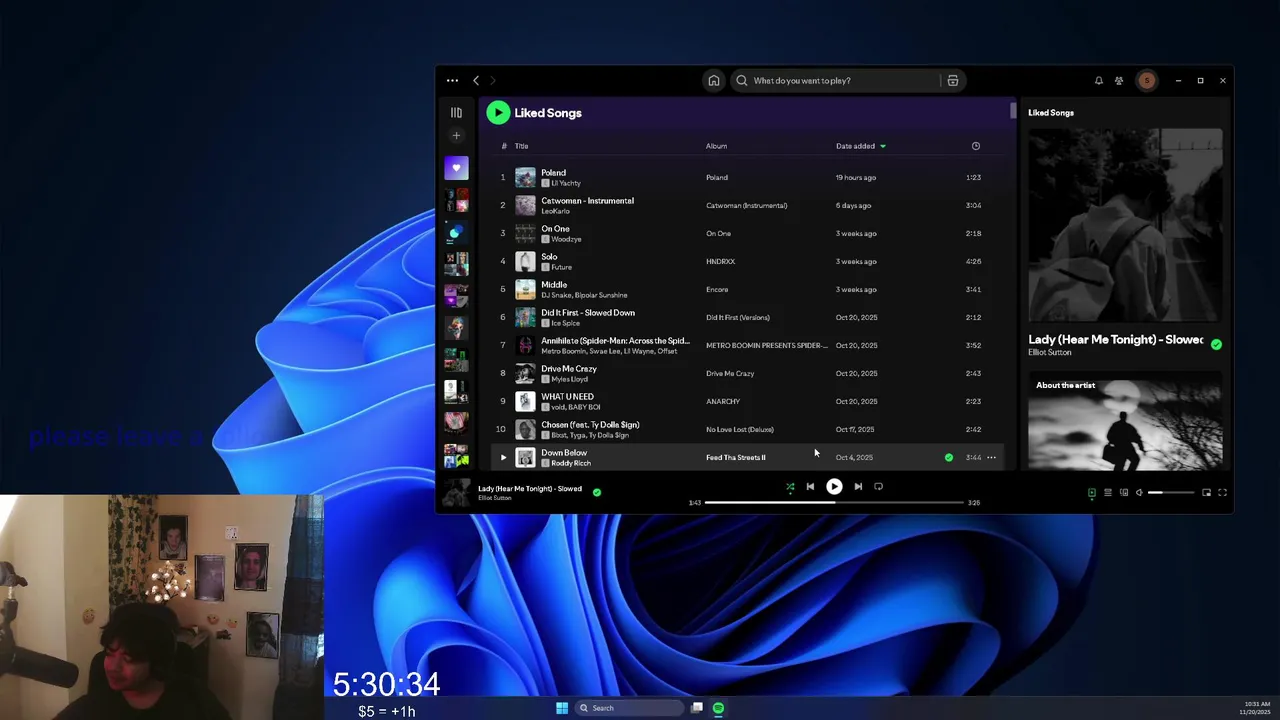Open the Spotify Home page
Screen dimensions: 1280x720
[714, 80]
